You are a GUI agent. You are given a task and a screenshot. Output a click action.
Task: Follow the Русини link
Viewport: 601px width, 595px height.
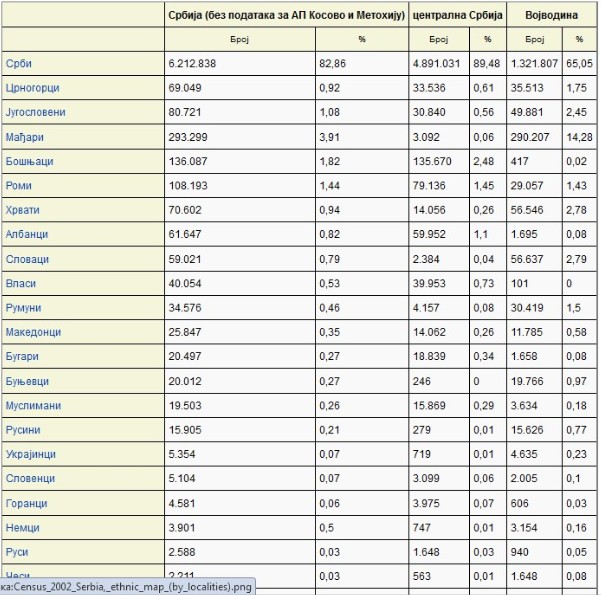pyautogui.click(x=23, y=430)
